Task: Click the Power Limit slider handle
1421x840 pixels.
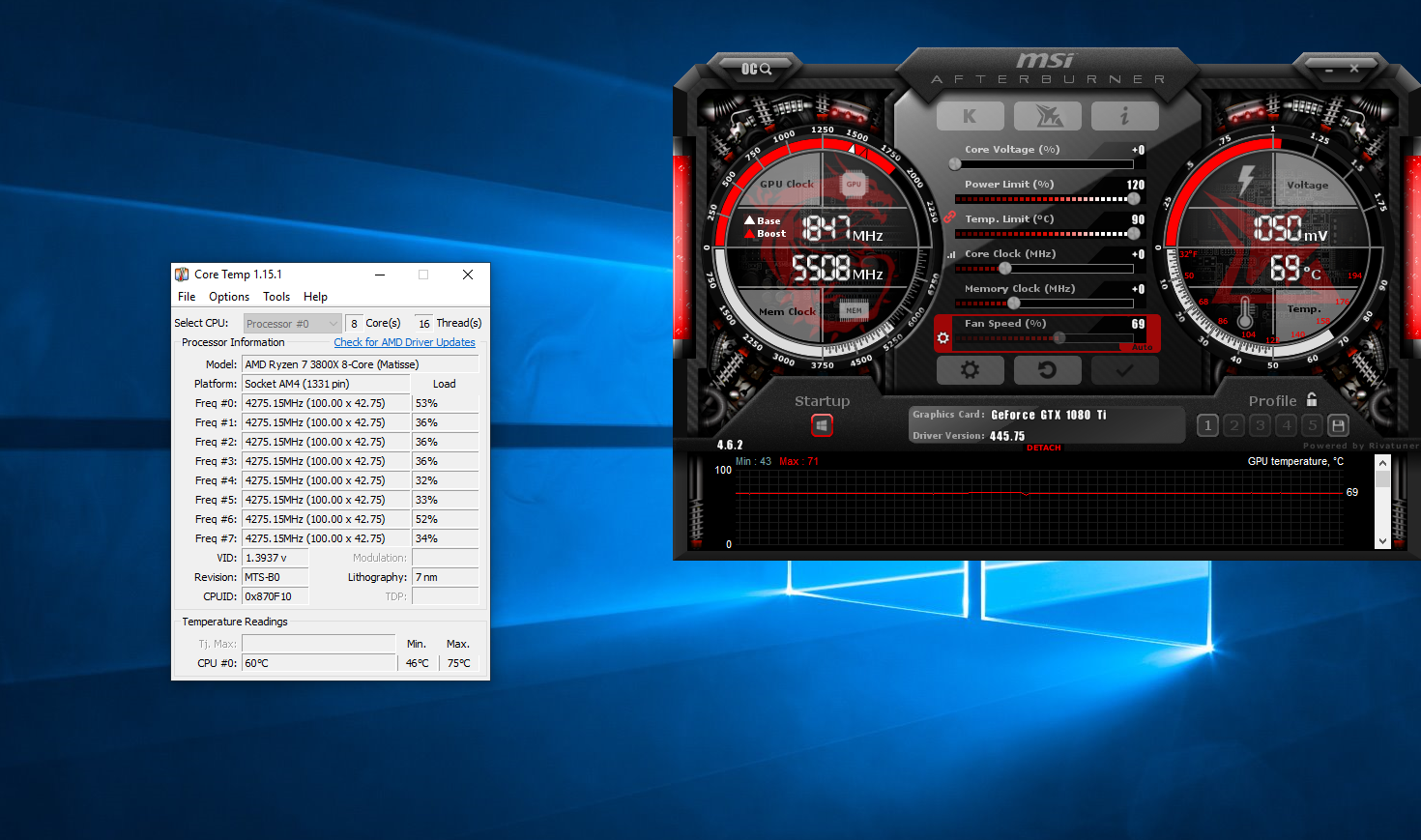Action: (1133, 199)
